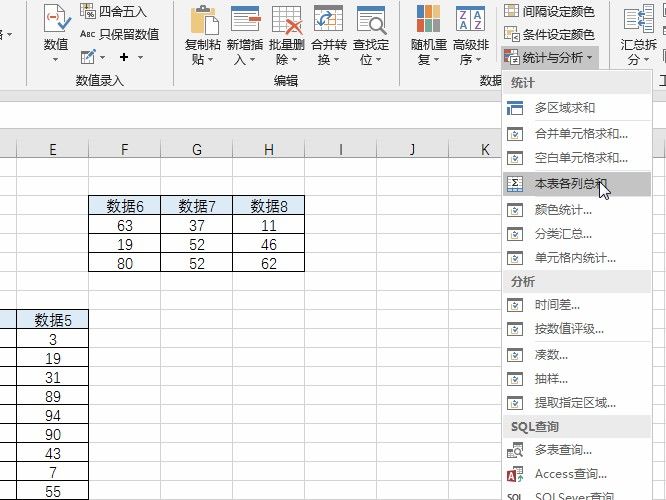
Task: Select column H header
Action: (268, 150)
